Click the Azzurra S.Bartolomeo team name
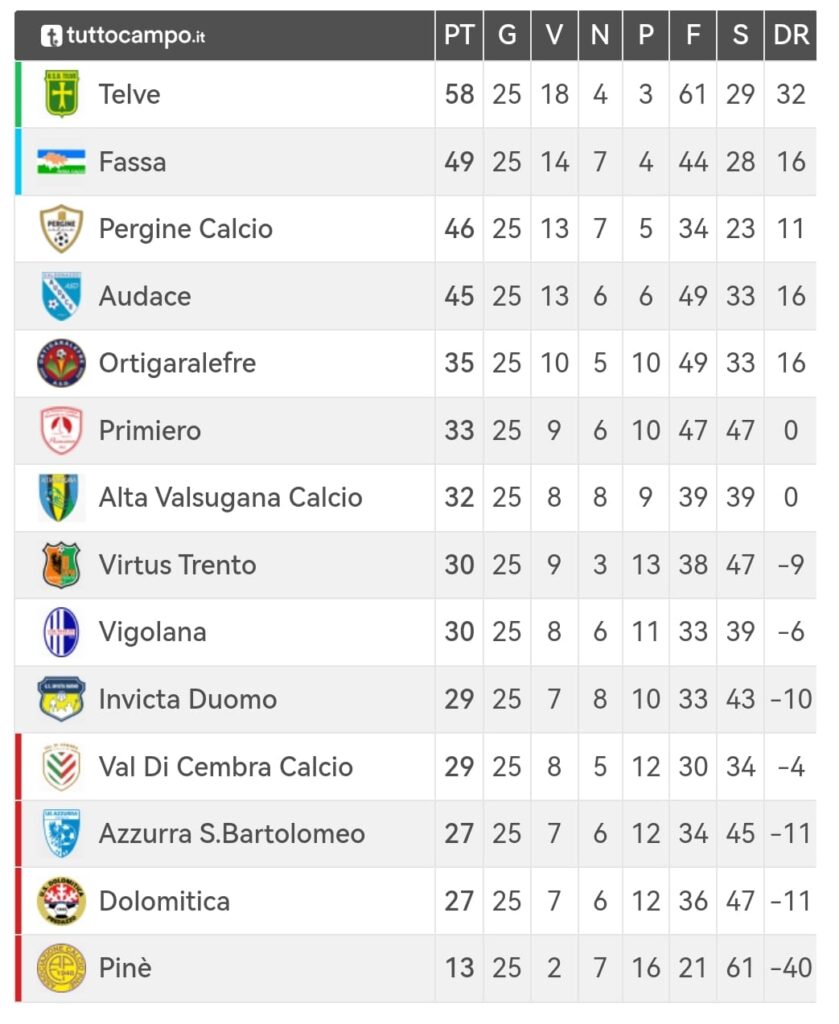 tap(232, 834)
